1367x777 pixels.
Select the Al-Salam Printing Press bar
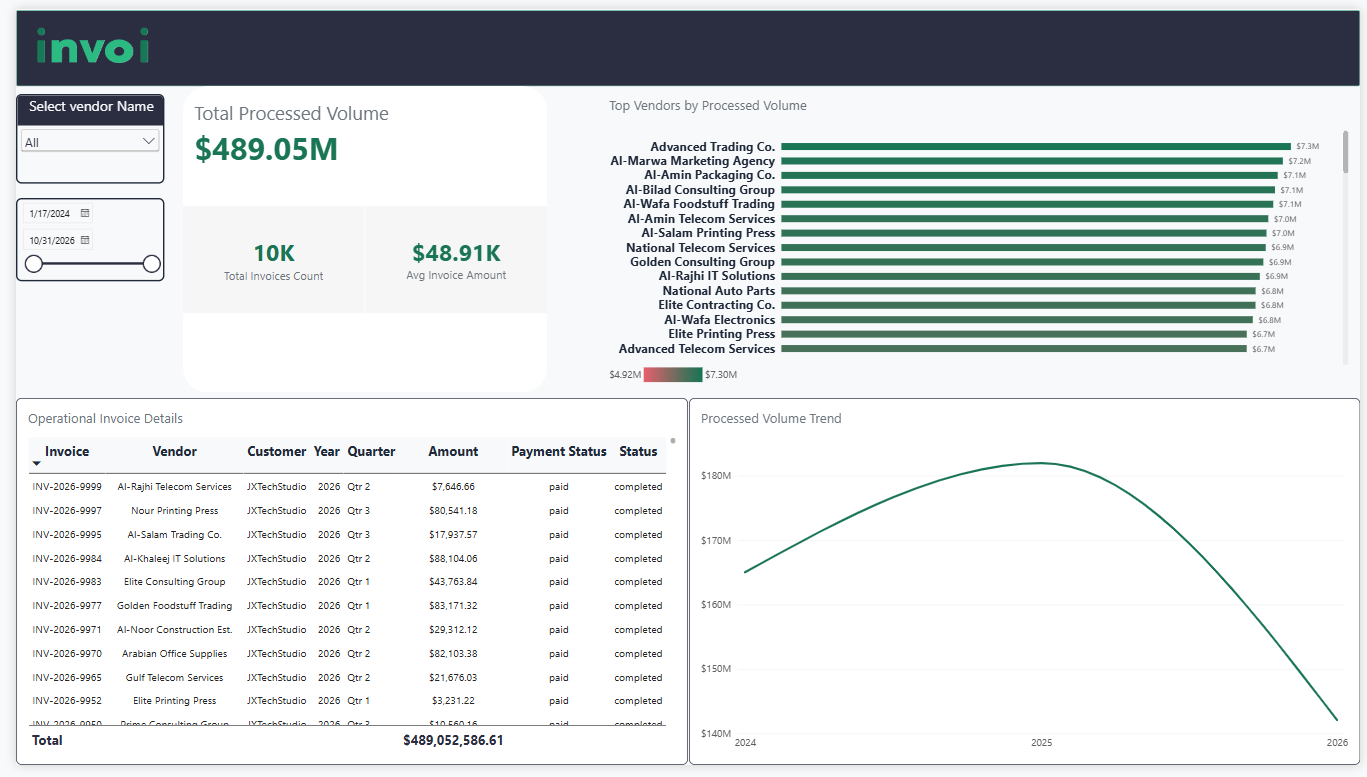[1024, 233]
